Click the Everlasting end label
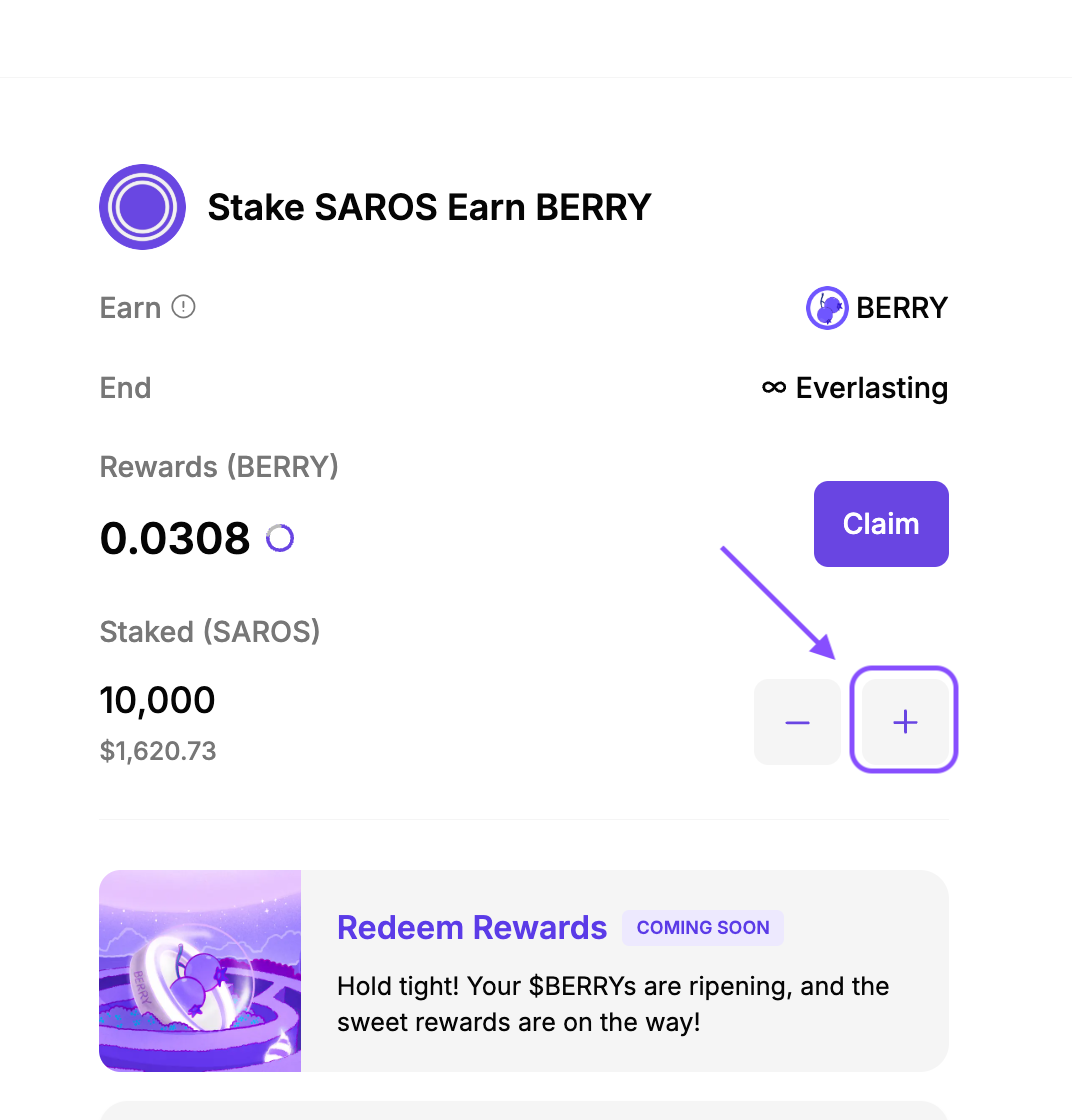 coord(871,388)
